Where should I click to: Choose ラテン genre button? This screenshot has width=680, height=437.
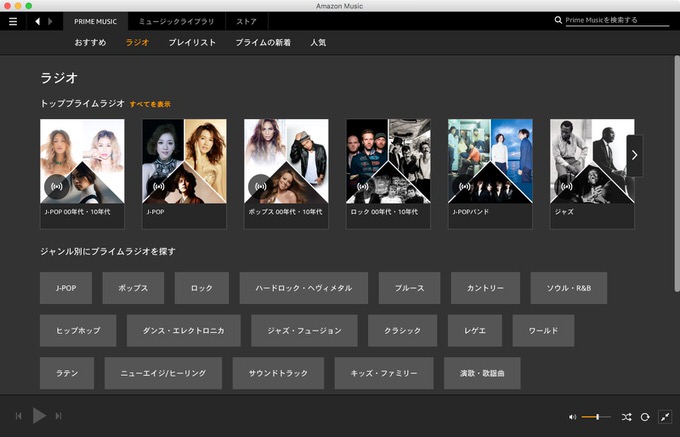[67, 373]
